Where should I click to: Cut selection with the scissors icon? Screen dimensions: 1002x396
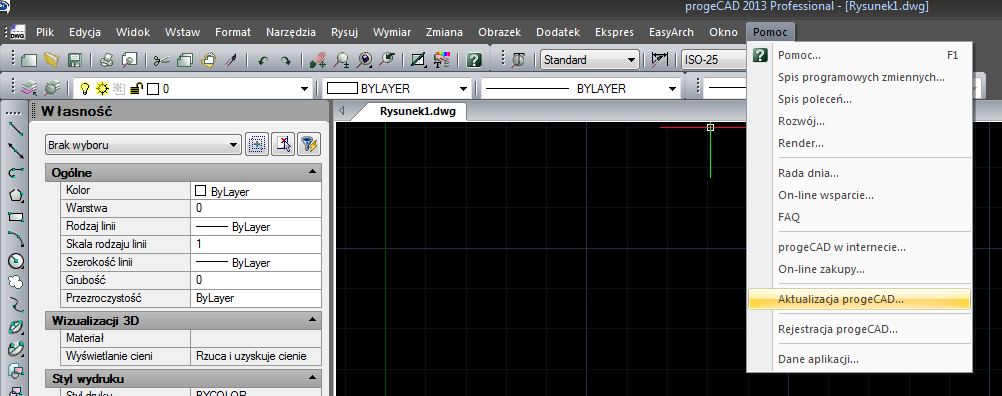click(x=162, y=60)
